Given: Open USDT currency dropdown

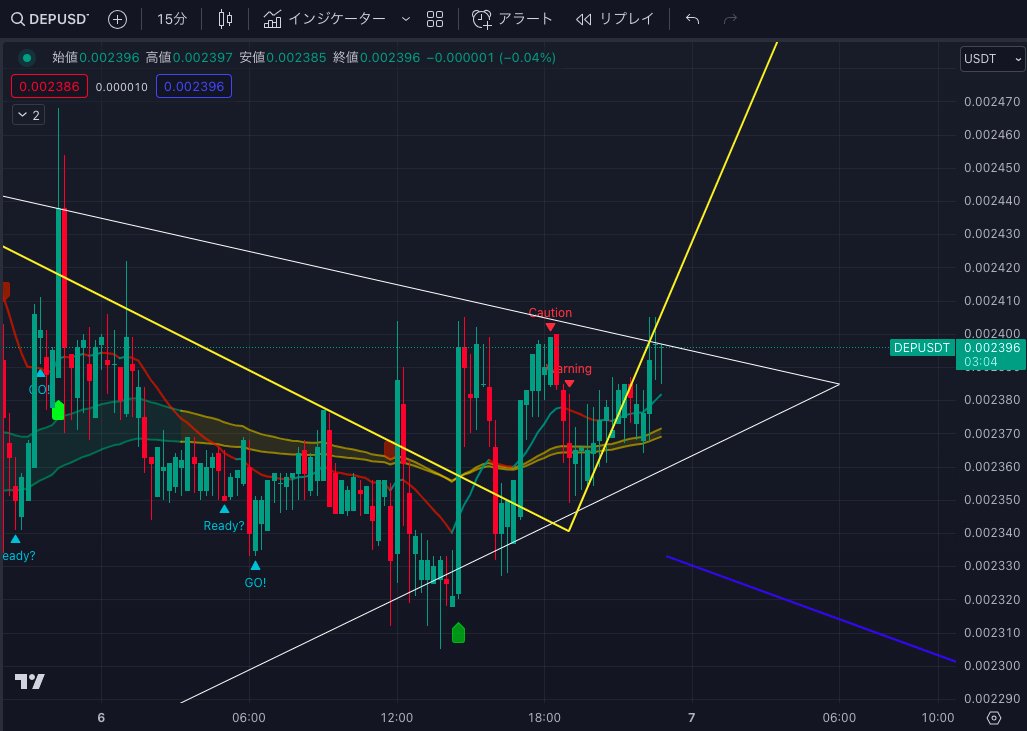Looking at the screenshot, I should pyautogui.click(x=992, y=59).
